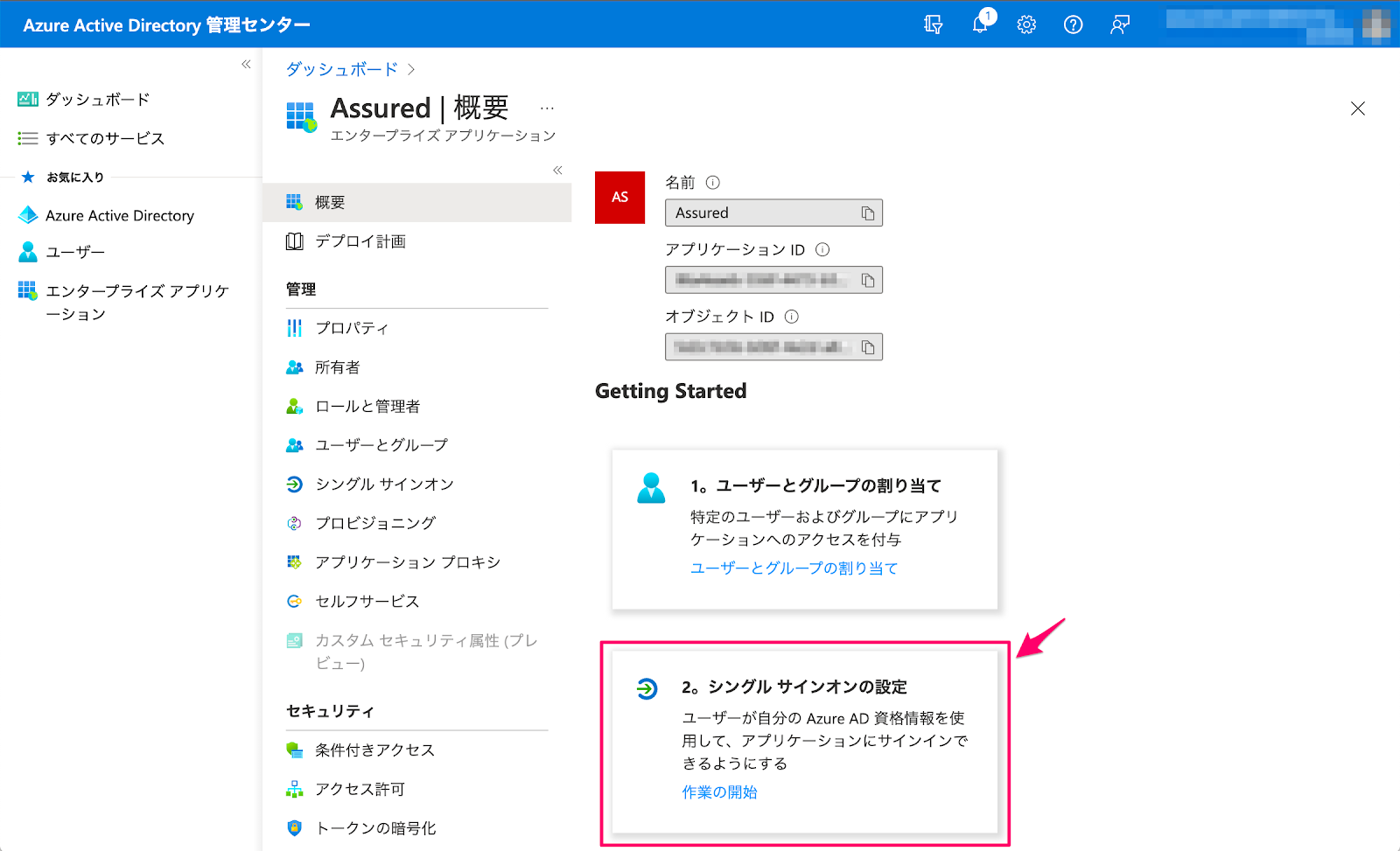Copy the Assured name to clipboard

point(867,213)
